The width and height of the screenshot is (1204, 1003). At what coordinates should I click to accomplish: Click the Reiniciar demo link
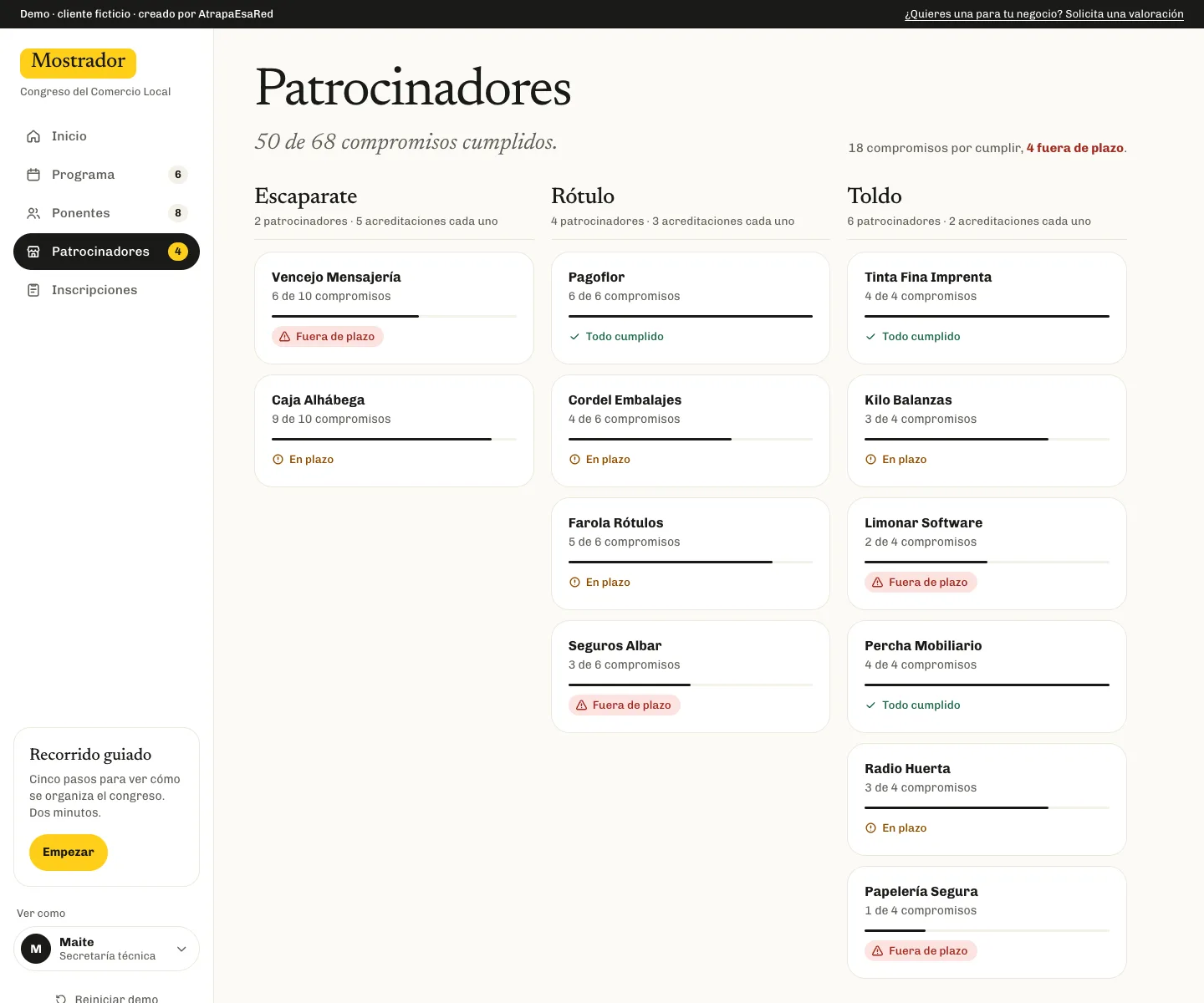(107, 999)
